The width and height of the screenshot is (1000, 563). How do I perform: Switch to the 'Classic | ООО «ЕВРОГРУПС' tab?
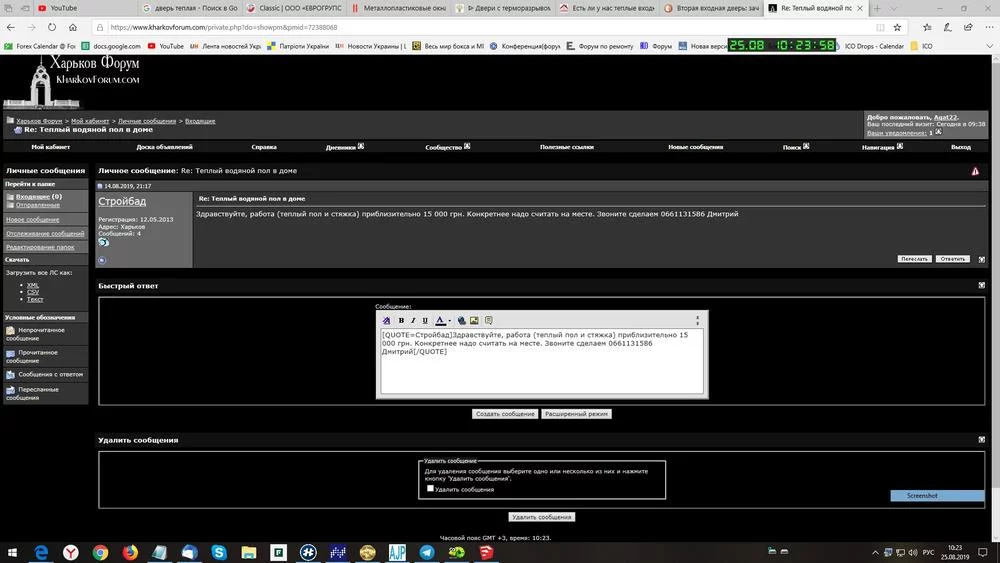pyautogui.click(x=294, y=8)
